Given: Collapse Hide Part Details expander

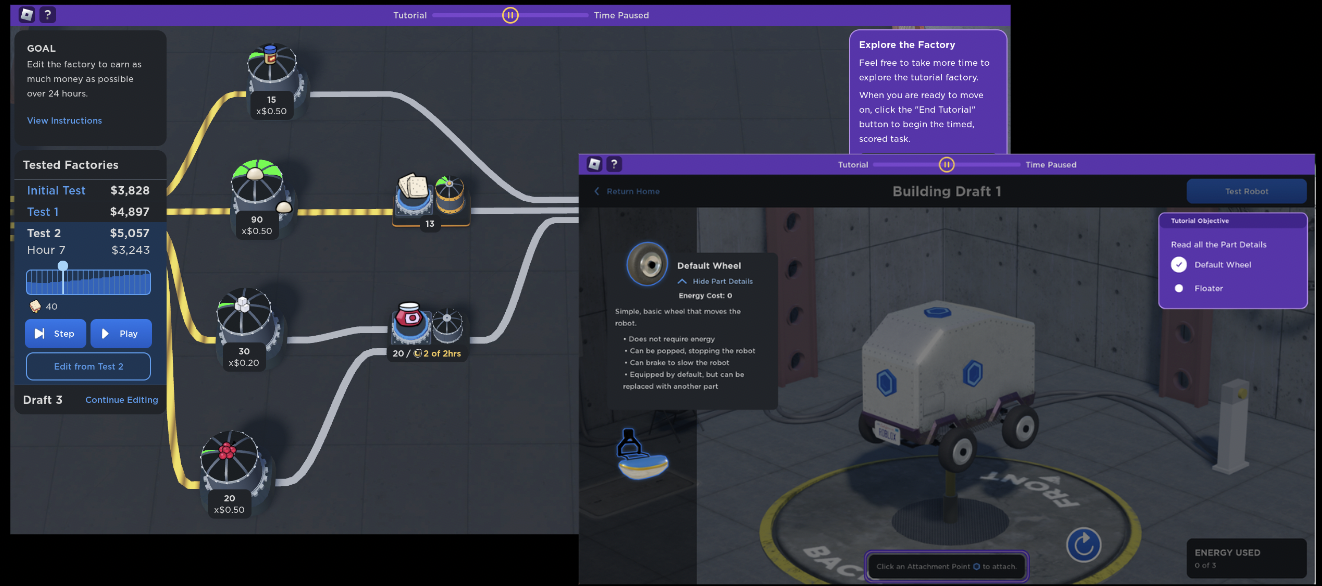Looking at the screenshot, I should coord(715,281).
